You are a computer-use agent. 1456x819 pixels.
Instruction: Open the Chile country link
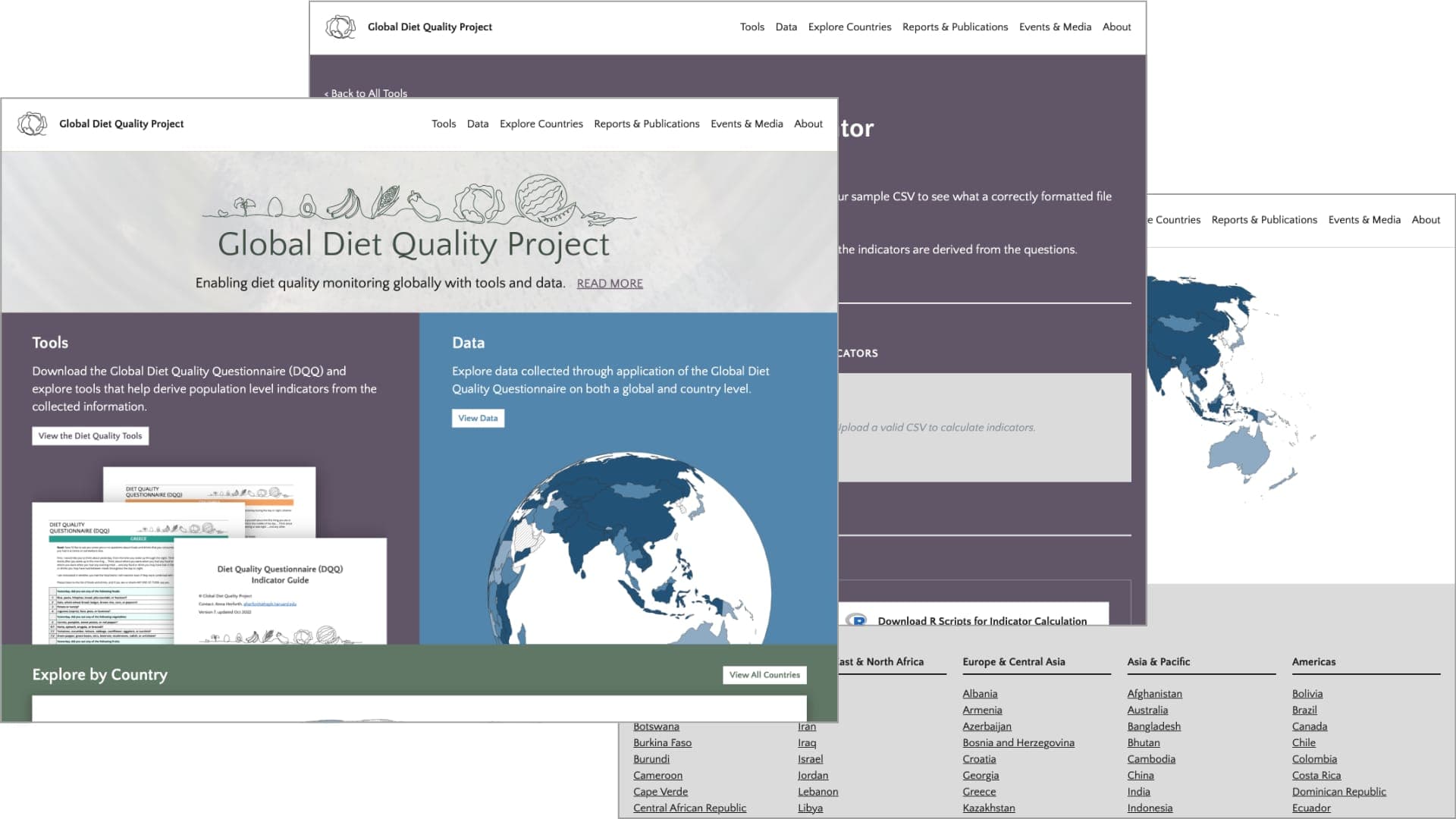[1304, 743]
